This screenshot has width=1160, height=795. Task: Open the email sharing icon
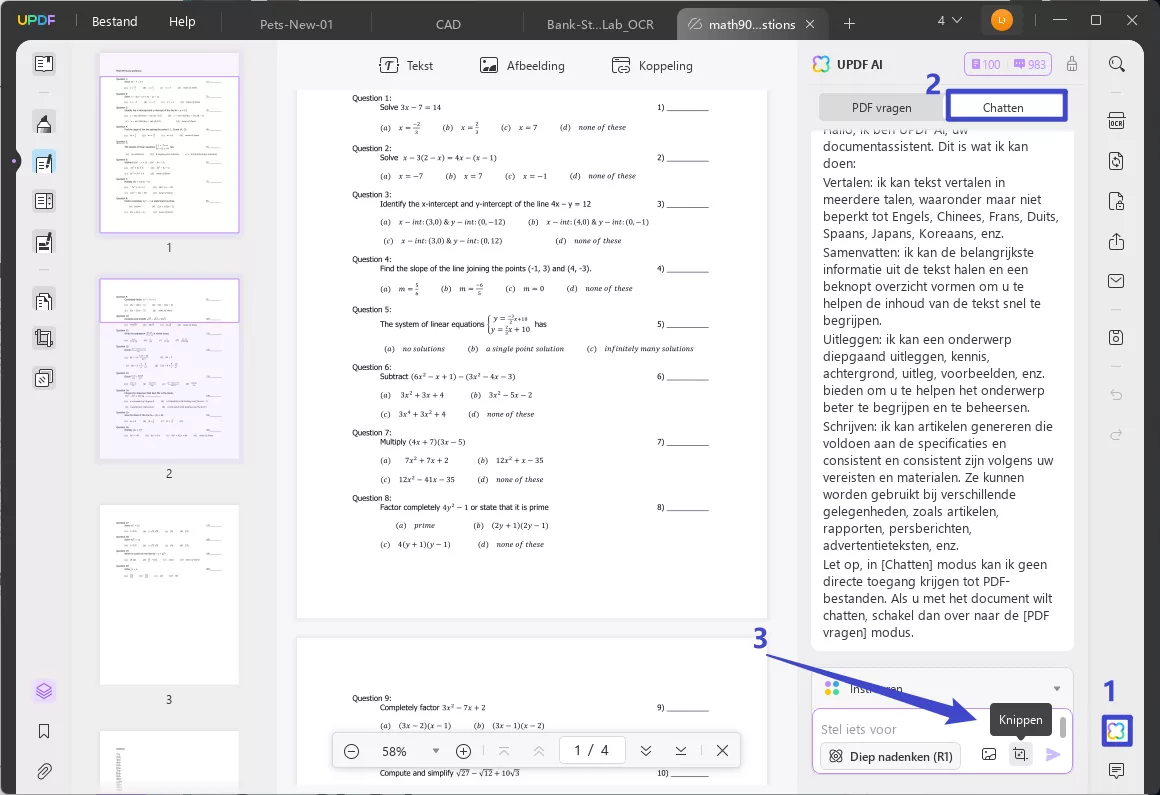[1117, 281]
